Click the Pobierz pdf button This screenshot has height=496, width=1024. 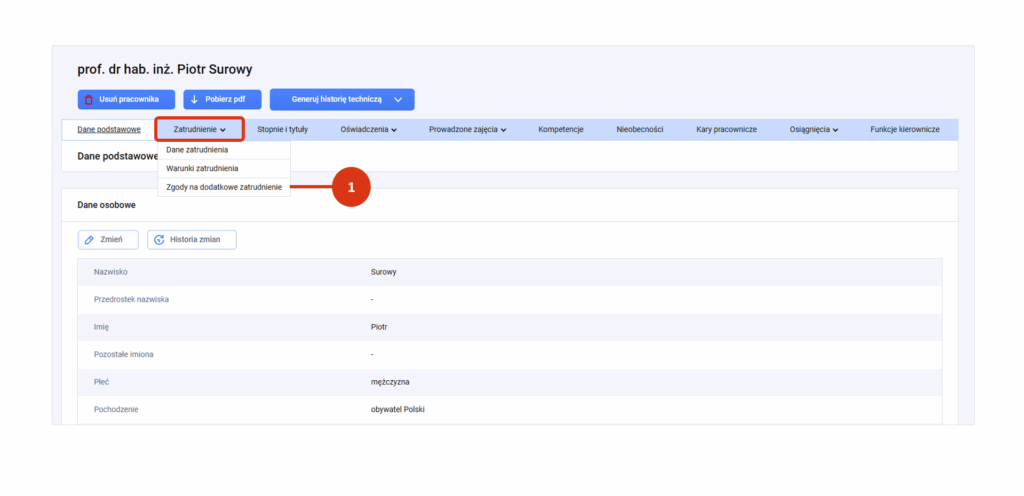tap(223, 100)
